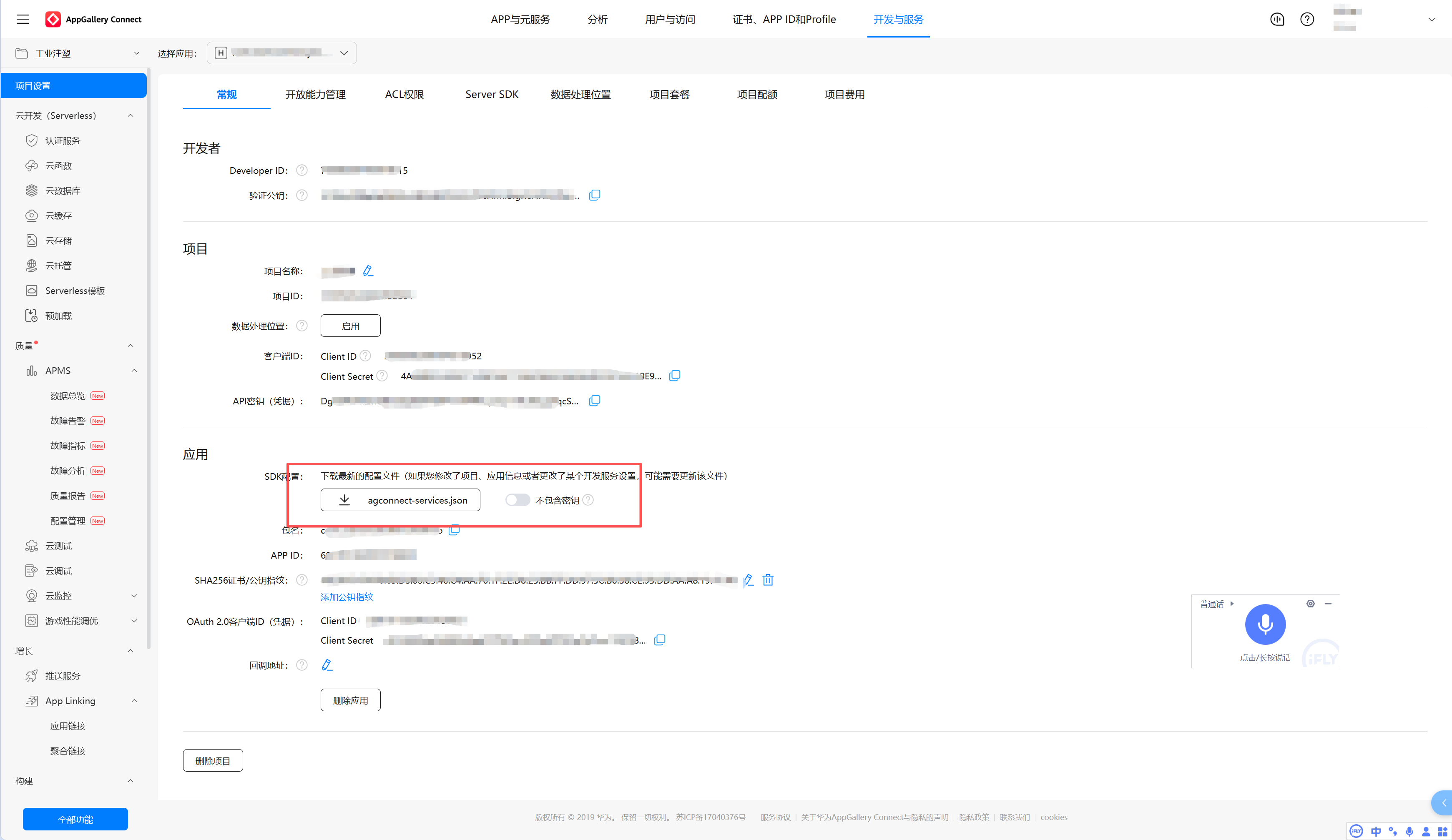
Task: Click the iFLY voice input microphone button
Action: pyautogui.click(x=1265, y=624)
